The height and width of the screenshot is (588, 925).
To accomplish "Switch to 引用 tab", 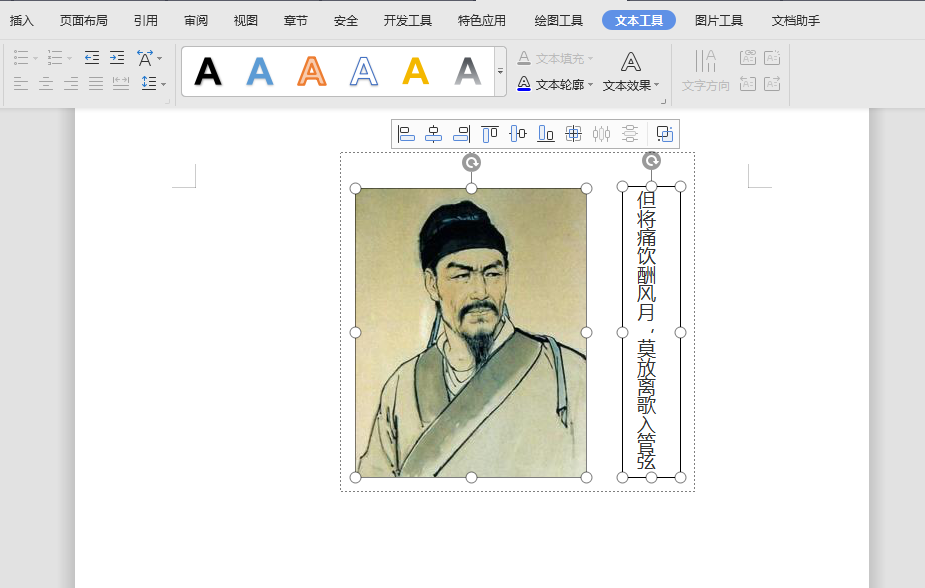I will click(146, 21).
